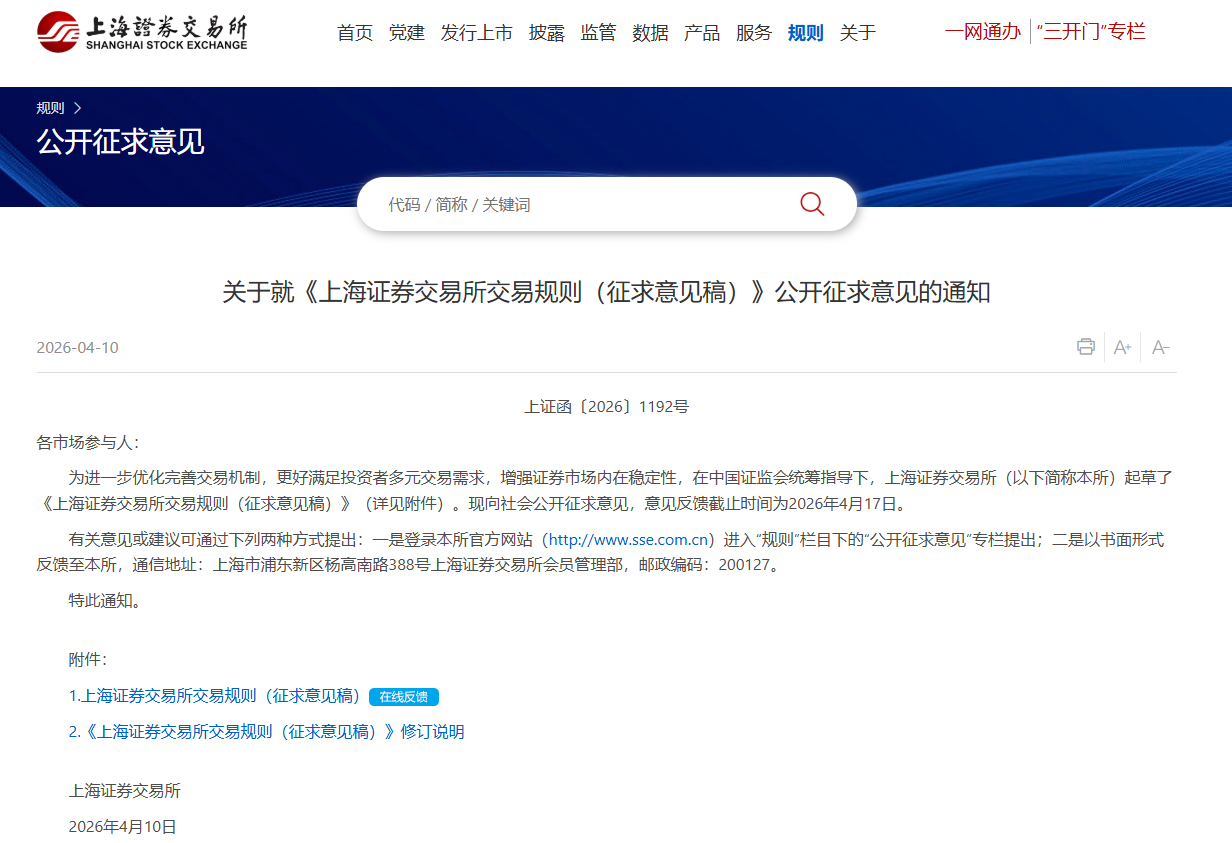This screenshot has width=1232, height=843.
Task: Open the 发行上市 navigation item
Action: pos(477,32)
